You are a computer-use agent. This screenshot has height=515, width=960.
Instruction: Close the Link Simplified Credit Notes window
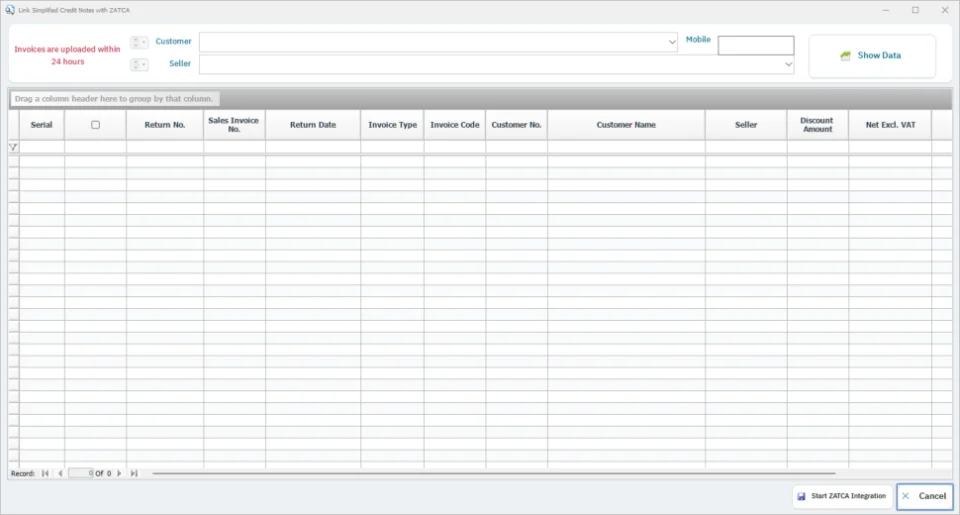click(x=945, y=10)
